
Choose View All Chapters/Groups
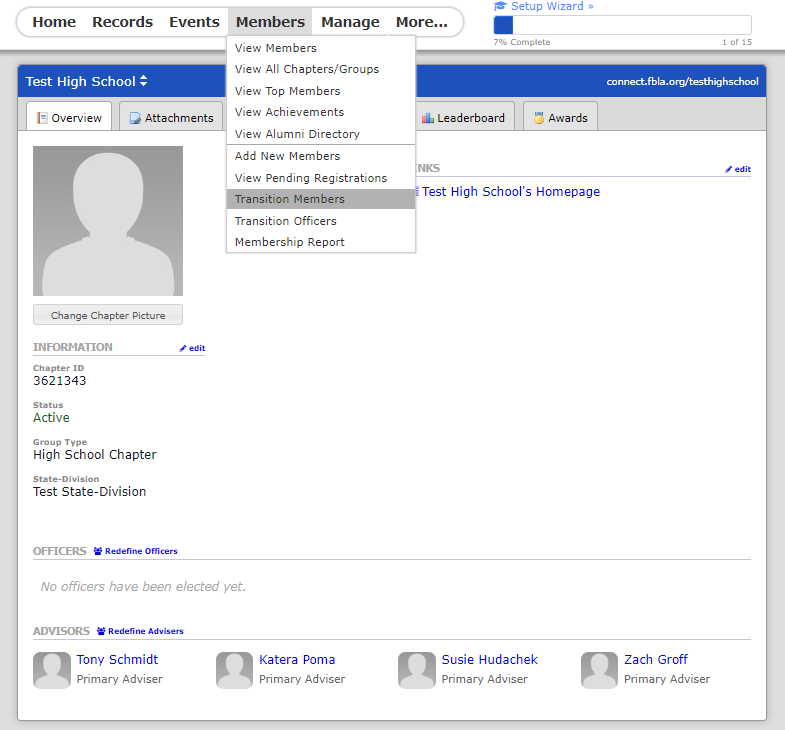point(321,69)
